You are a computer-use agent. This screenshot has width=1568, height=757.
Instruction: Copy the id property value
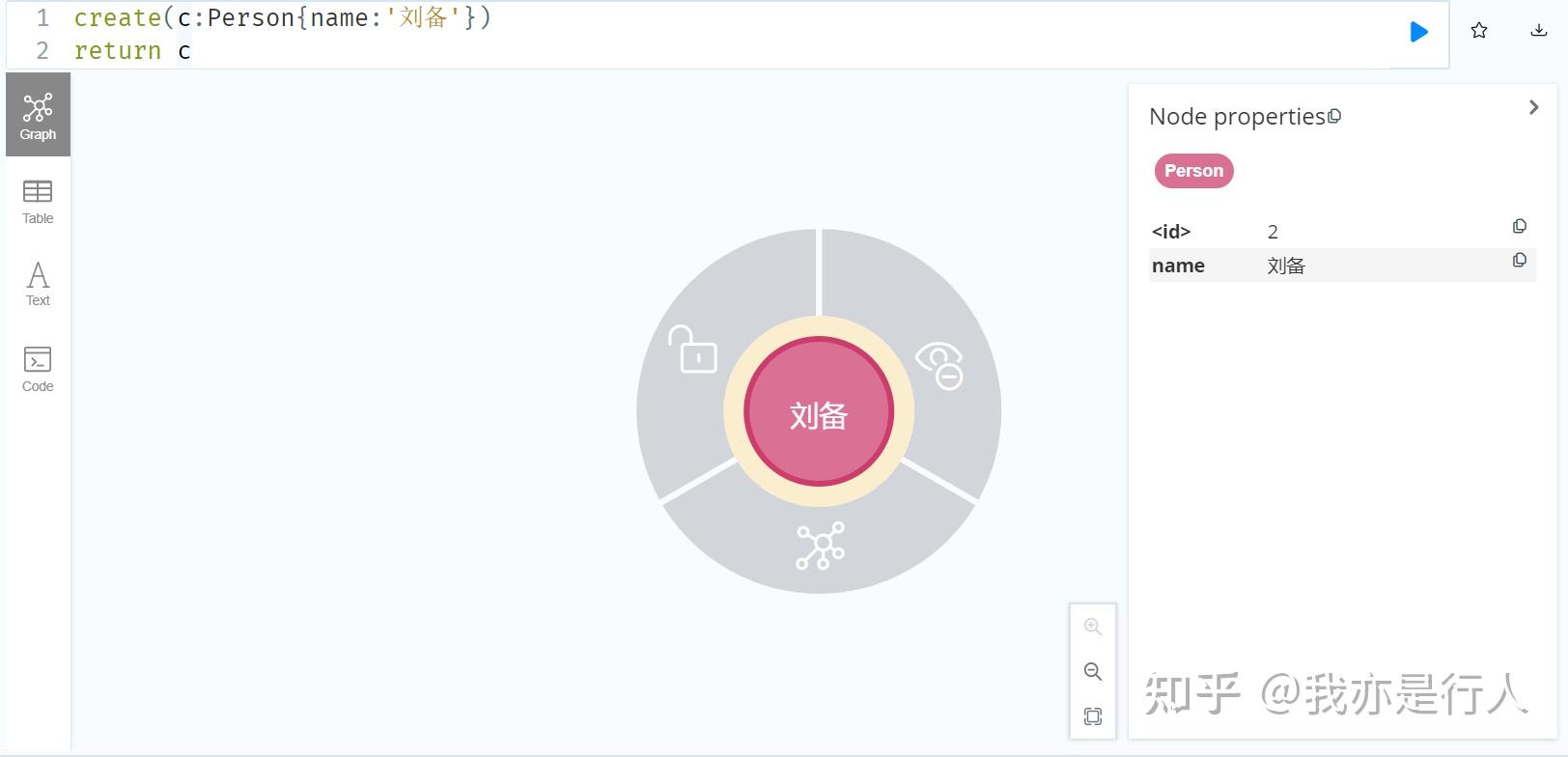[1519, 227]
